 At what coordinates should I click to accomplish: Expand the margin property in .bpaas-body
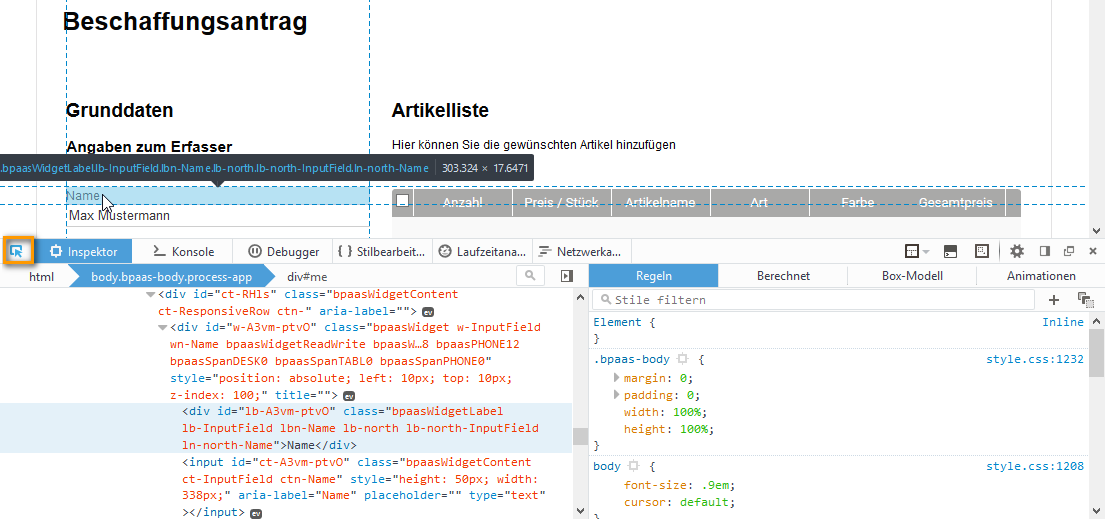pyautogui.click(x=617, y=378)
